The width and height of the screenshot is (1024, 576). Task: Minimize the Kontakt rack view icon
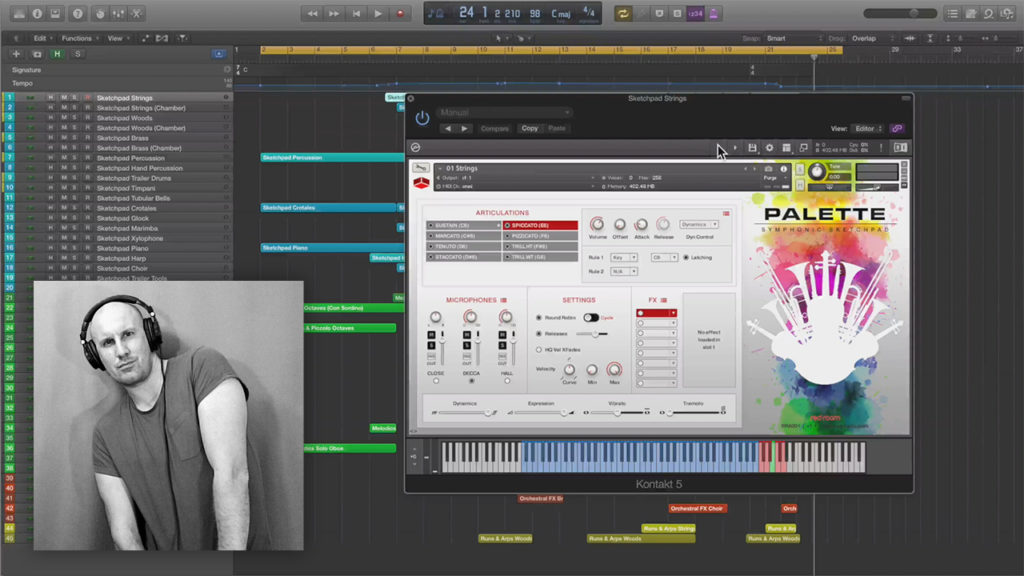click(803, 148)
